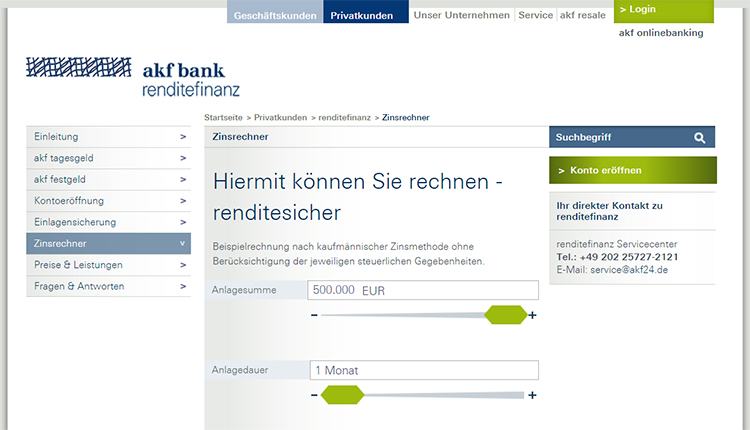
Task: Click the Anlagedauer green slider handle
Action: point(342,395)
